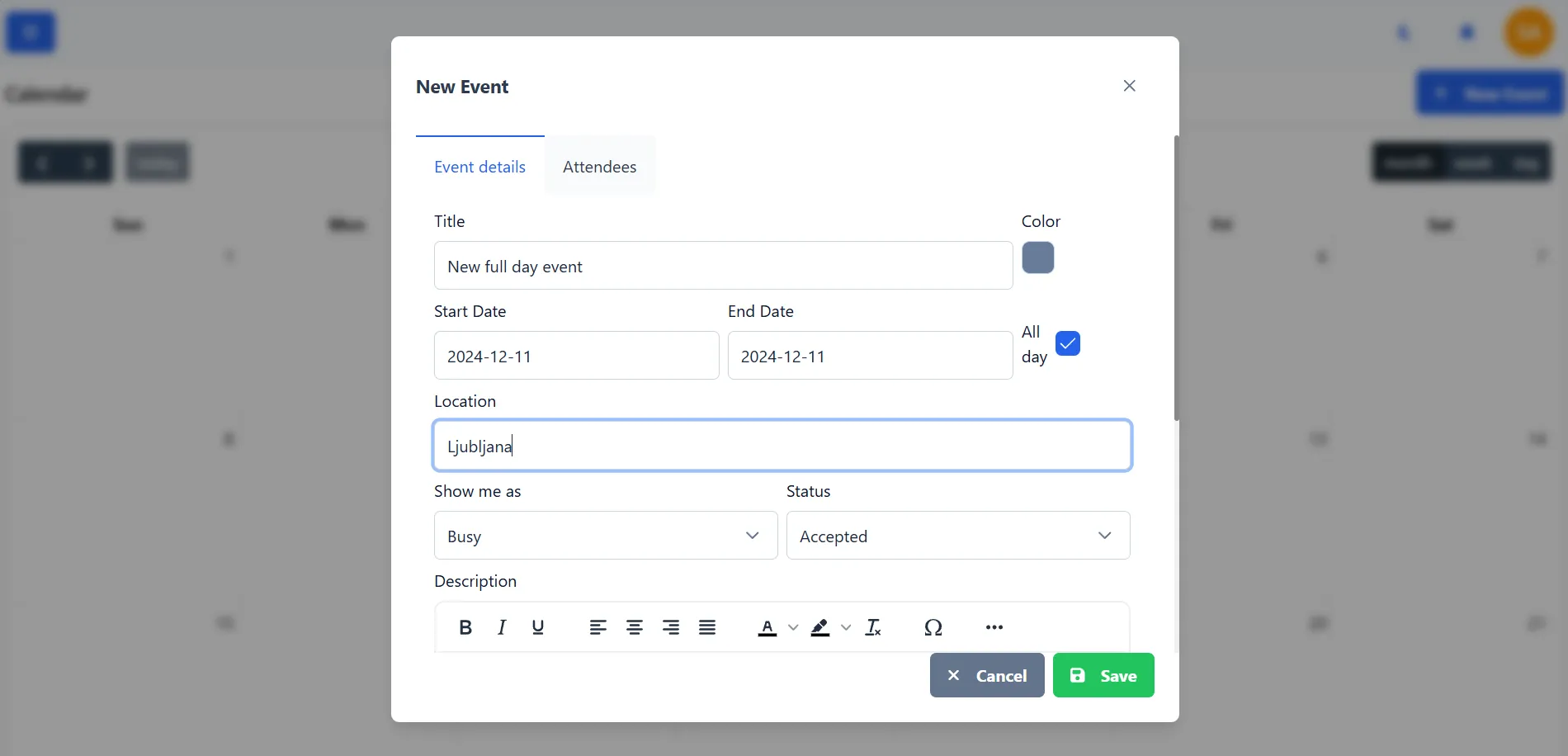Open the Status dropdown showing Accepted

pyautogui.click(x=957, y=535)
